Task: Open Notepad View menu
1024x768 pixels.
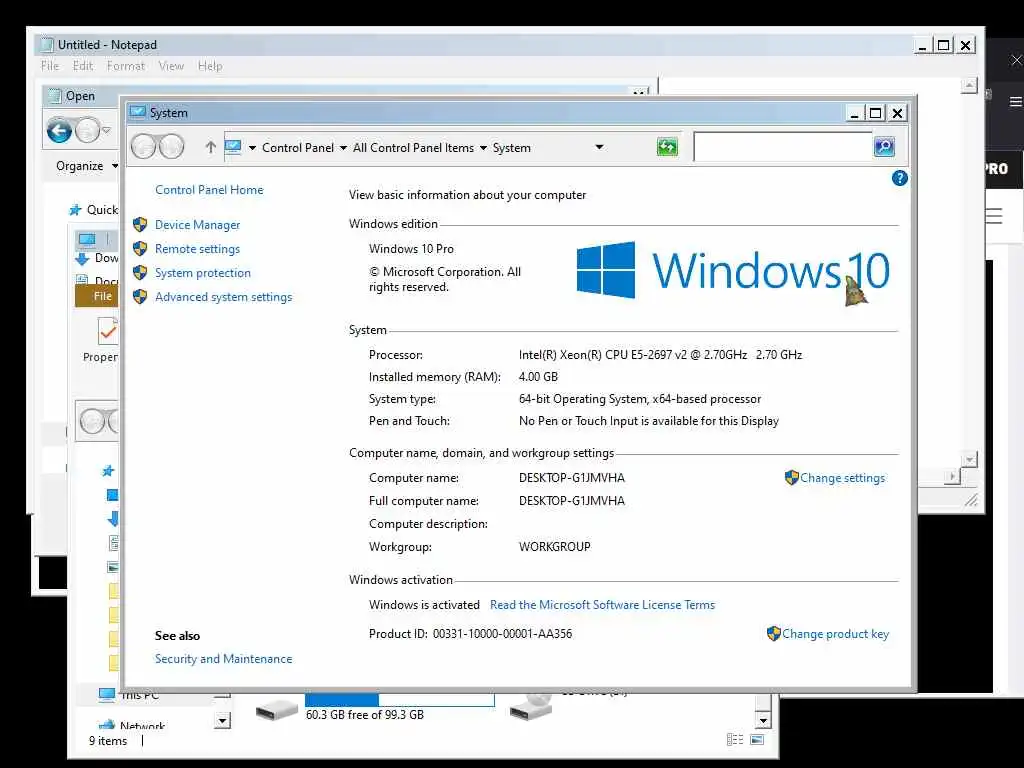Action: (171, 66)
